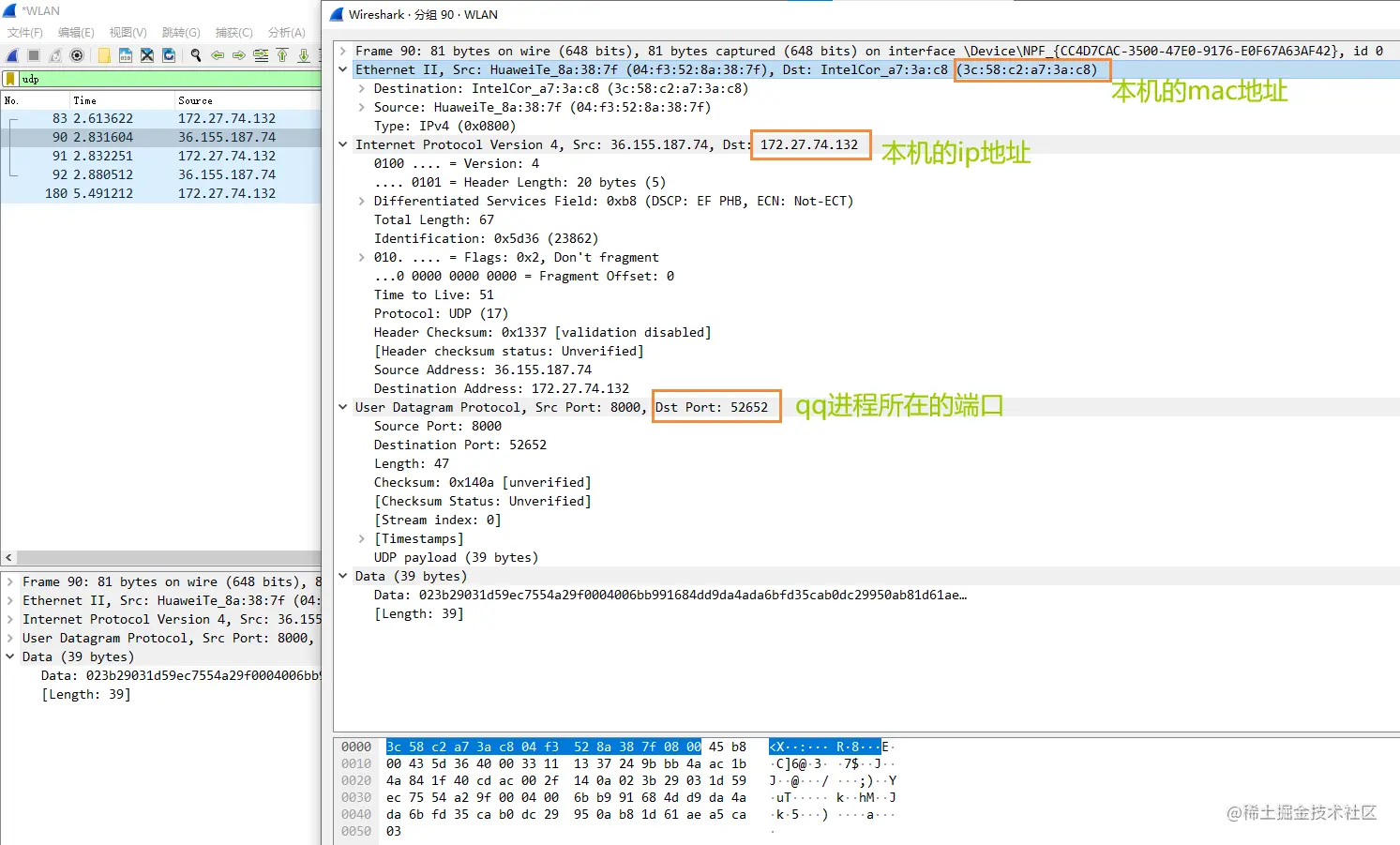Select packet 91 at time 2.832251
Screen dimensions: 1400x845
160,156
